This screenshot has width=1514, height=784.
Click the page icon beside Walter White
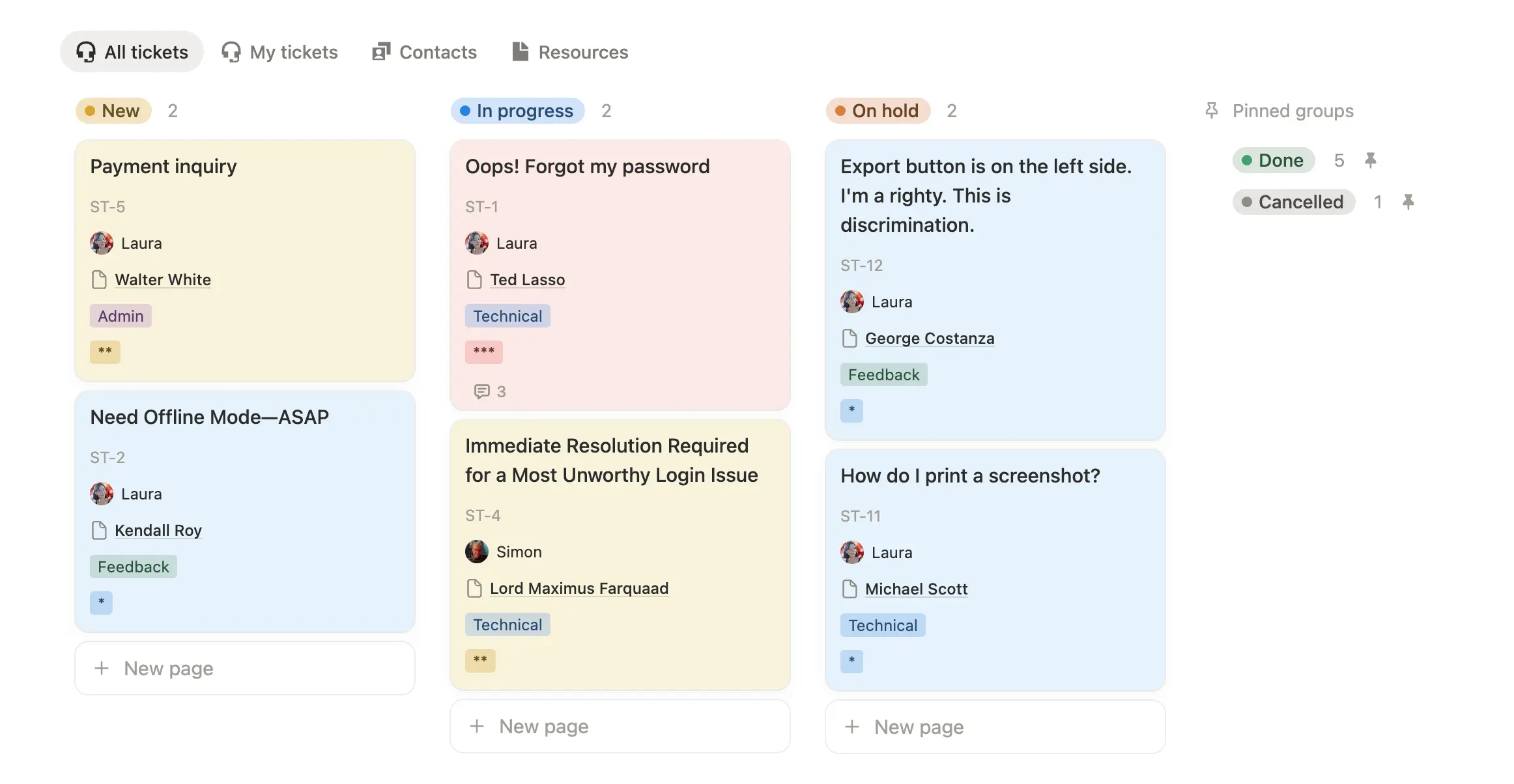(100, 279)
